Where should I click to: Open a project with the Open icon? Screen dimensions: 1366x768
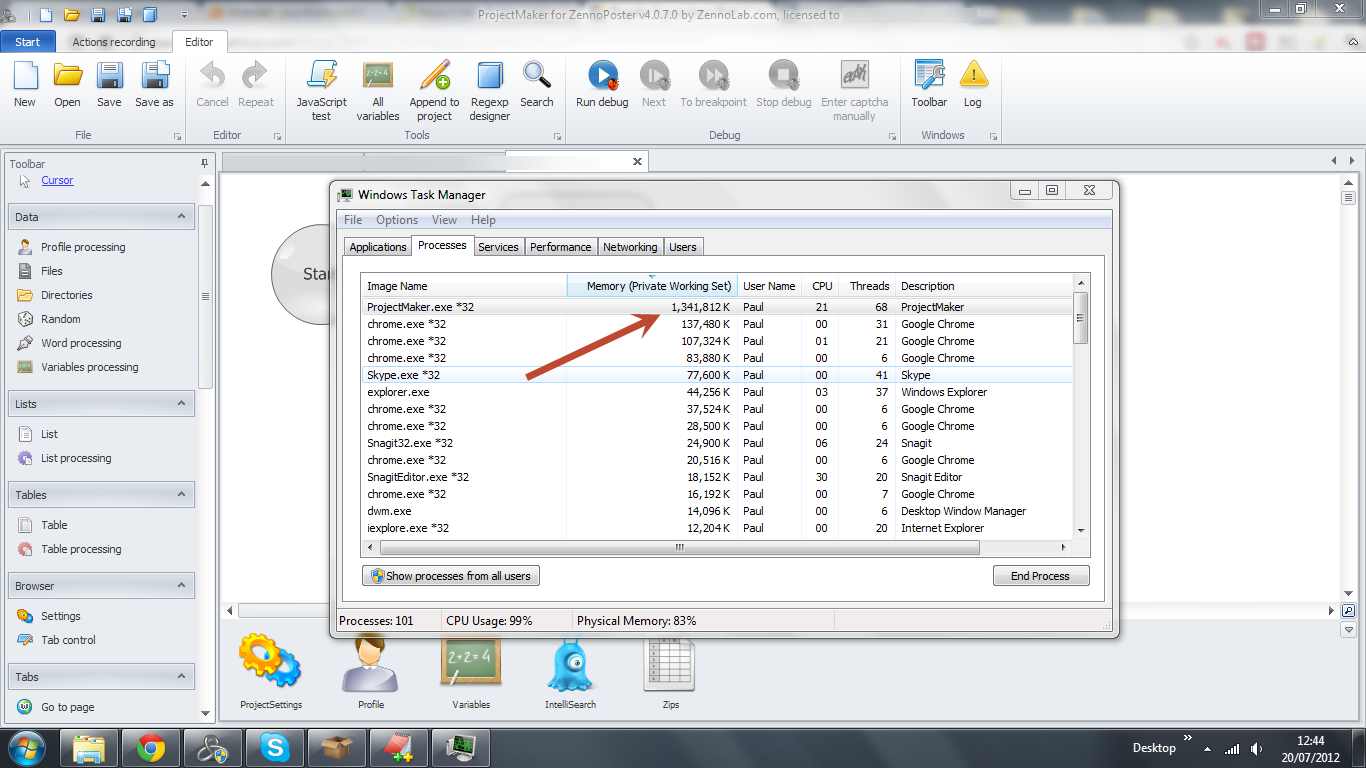tap(67, 76)
